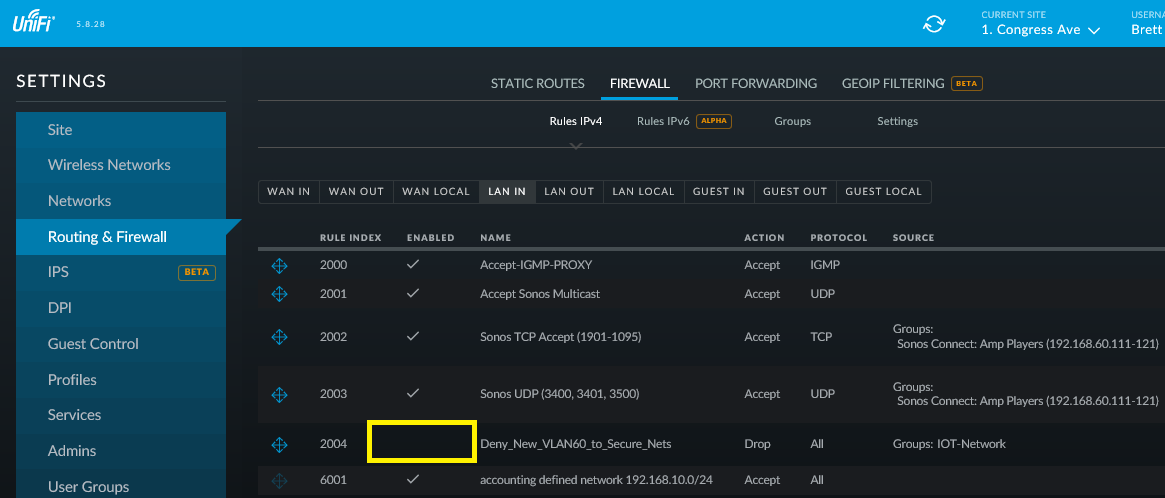Click move handle for rule 2001
Image resolution: width=1165 pixels, height=498 pixels.
pos(279,294)
